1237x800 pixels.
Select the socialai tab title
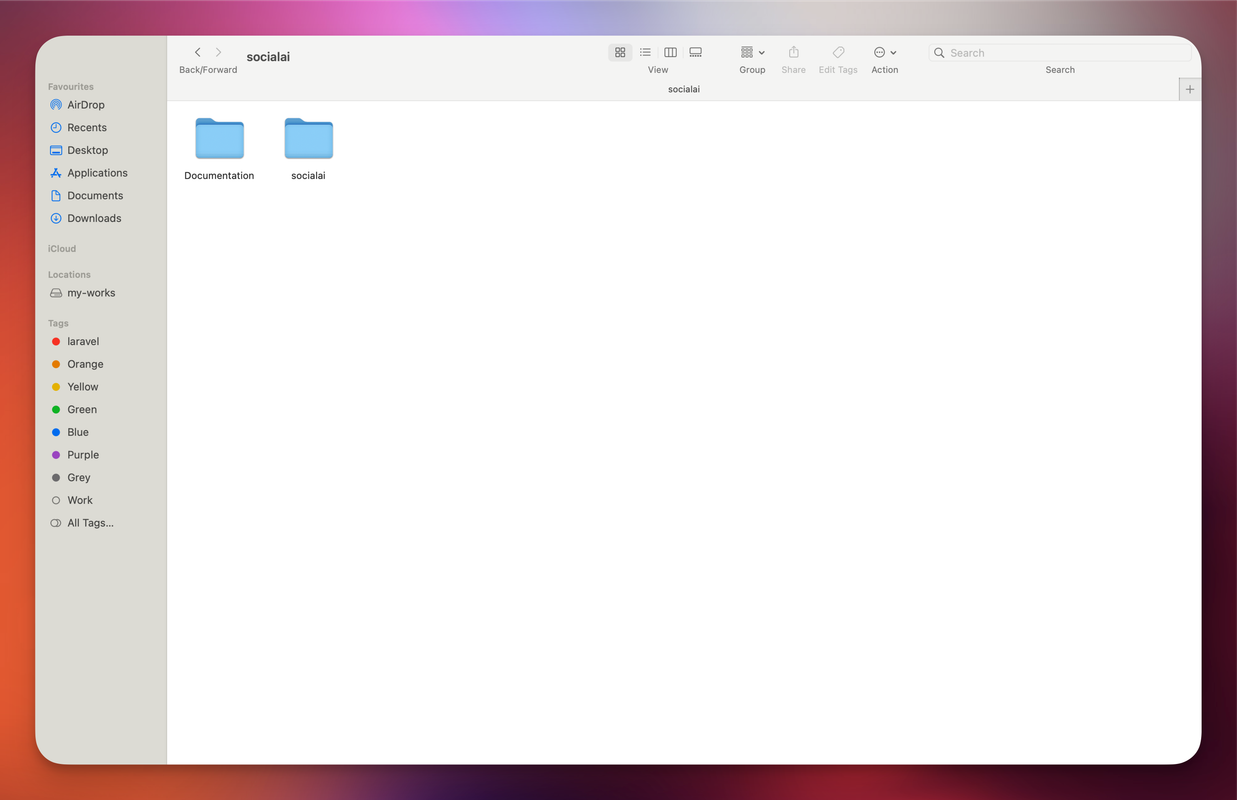(684, 89)
